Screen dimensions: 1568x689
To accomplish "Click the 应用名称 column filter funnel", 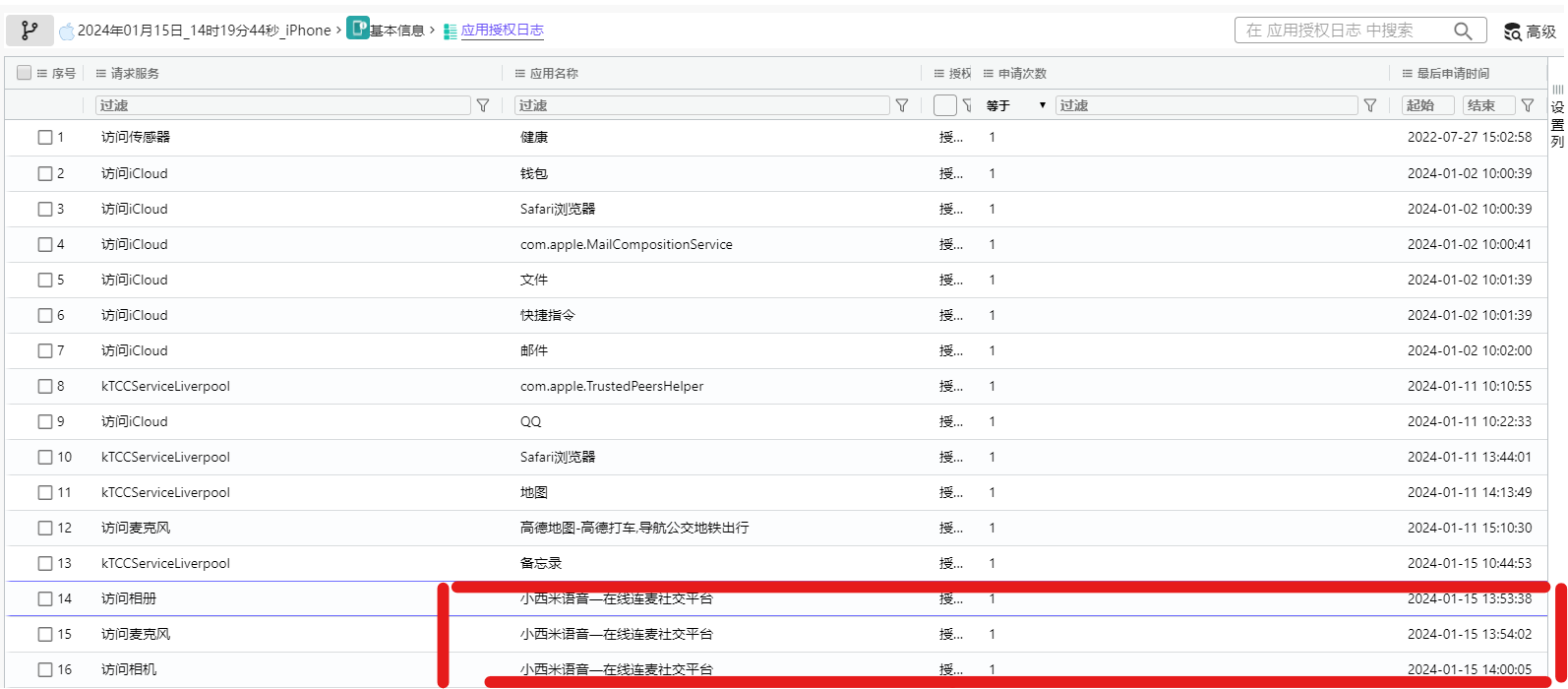I will point(901,105).
